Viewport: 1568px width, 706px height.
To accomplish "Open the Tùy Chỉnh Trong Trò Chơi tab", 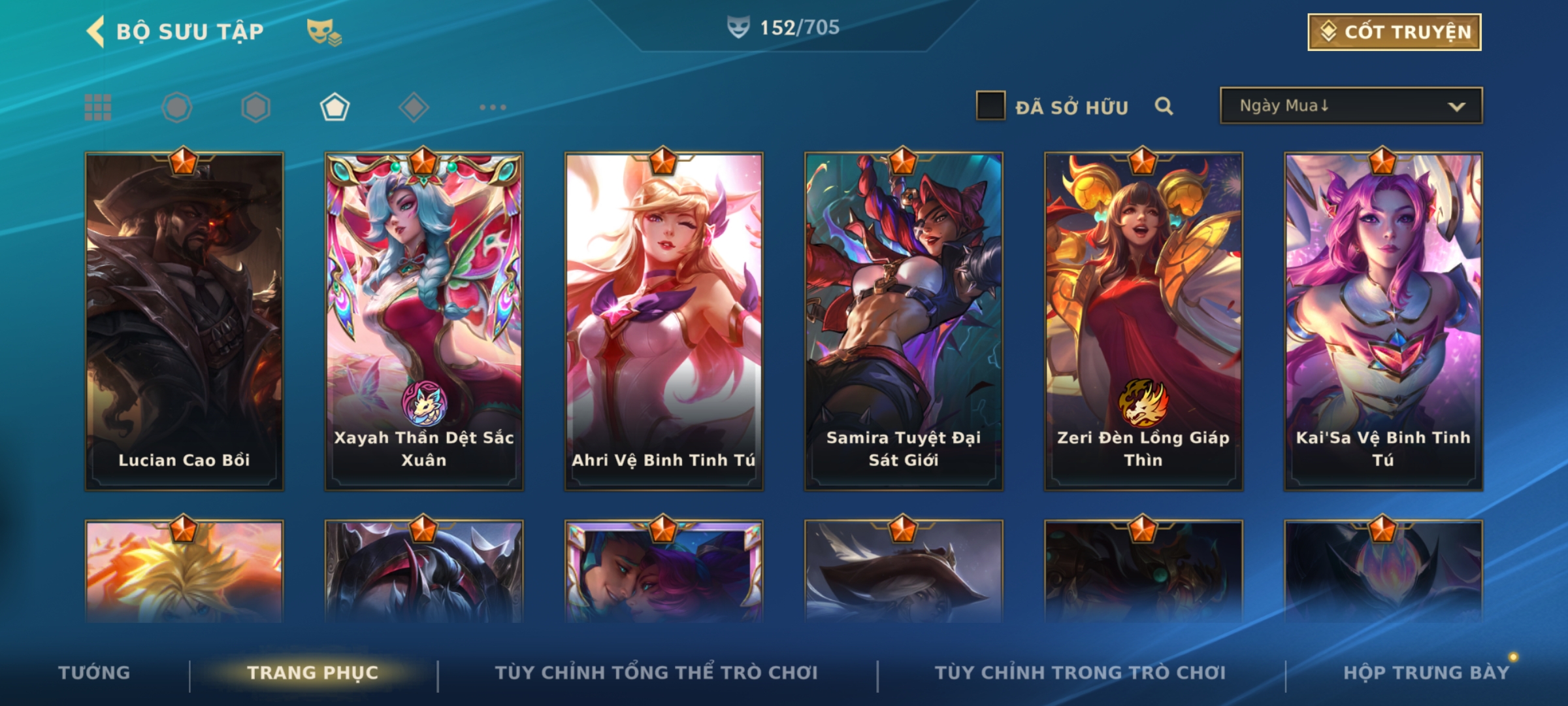I will coord(1080,673).
